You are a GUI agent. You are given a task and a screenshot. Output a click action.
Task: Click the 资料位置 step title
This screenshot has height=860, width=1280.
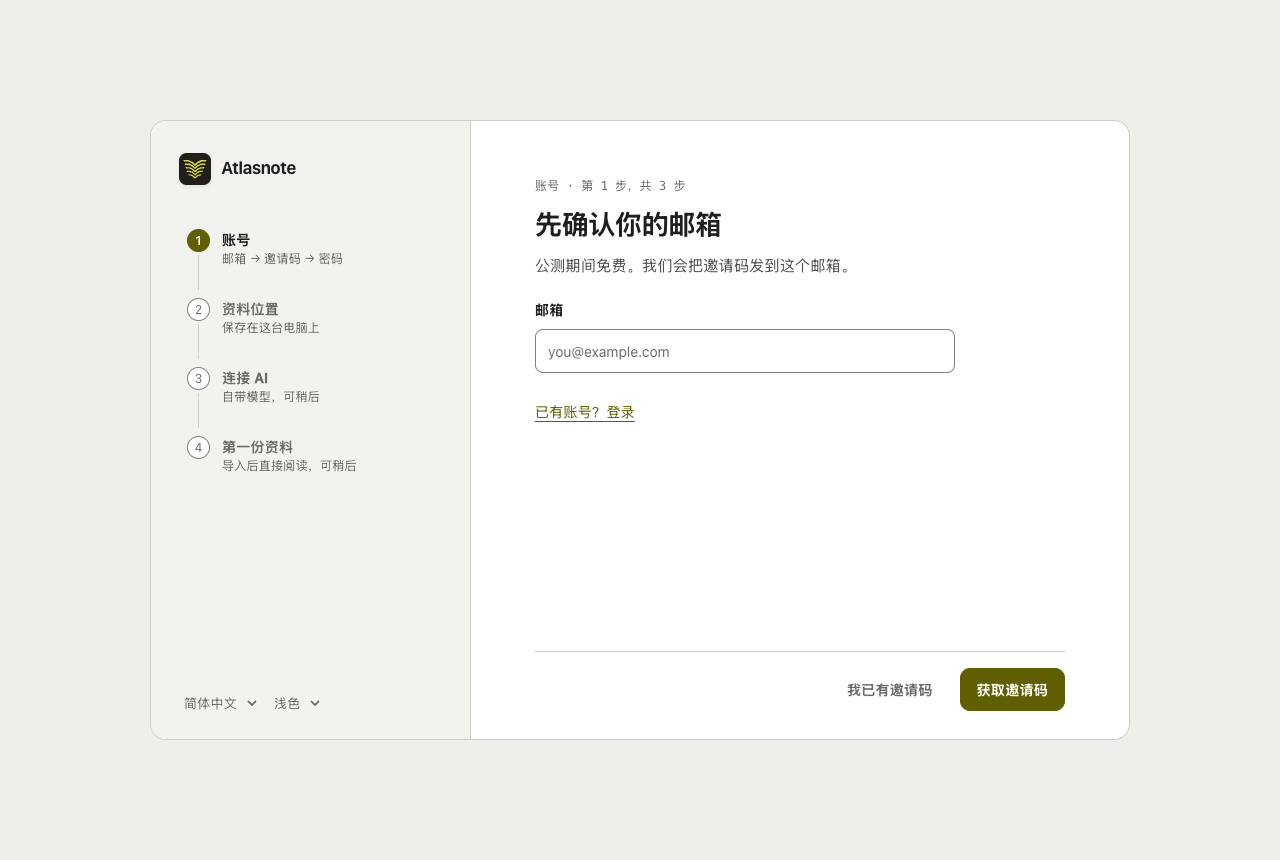click(250, 309)
